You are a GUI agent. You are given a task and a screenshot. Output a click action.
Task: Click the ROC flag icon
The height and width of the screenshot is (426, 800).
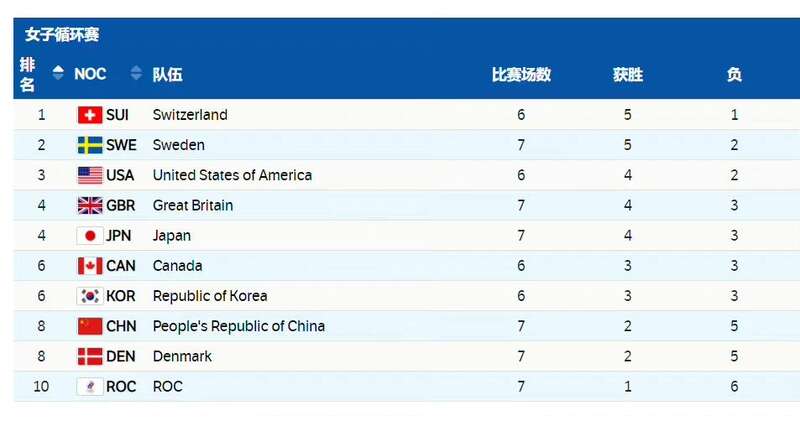(x=90, y=386)
